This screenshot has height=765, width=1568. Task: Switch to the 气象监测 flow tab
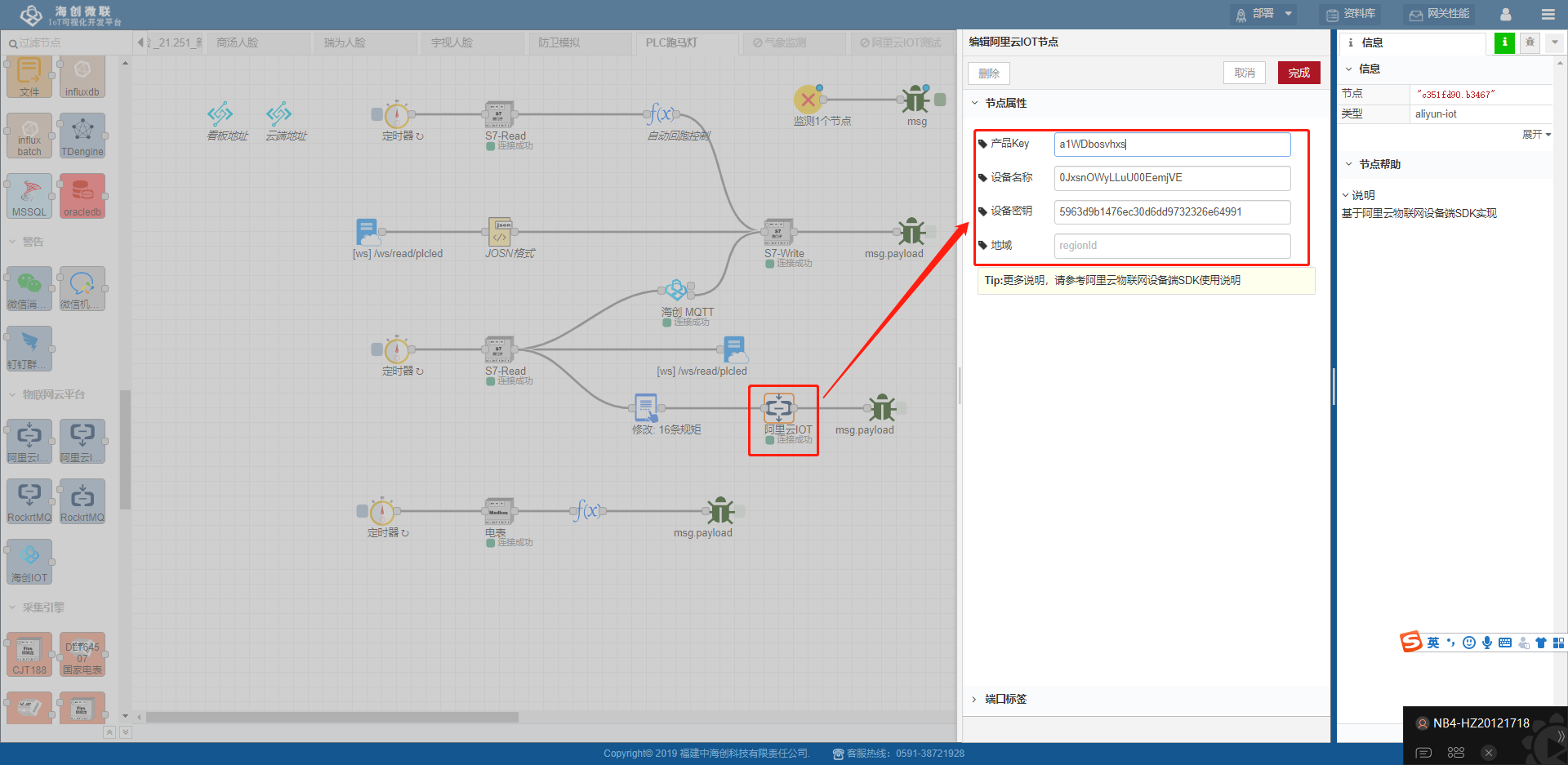[793, 42]
